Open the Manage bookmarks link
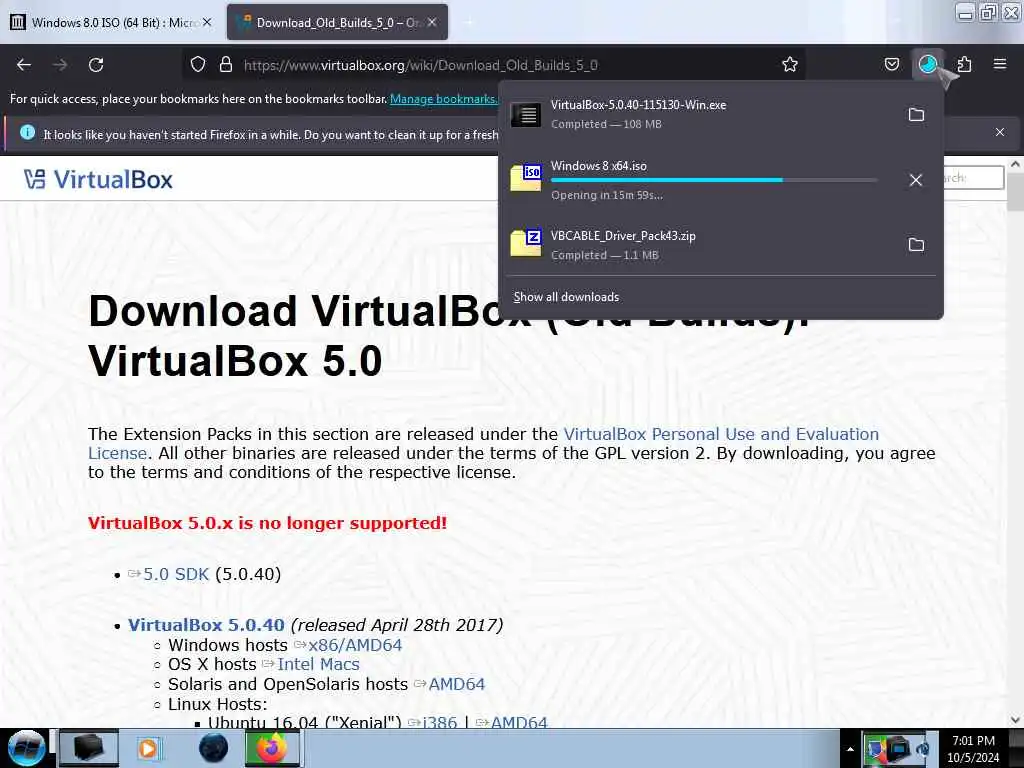The image size is (1024, 768). point(443,99)
